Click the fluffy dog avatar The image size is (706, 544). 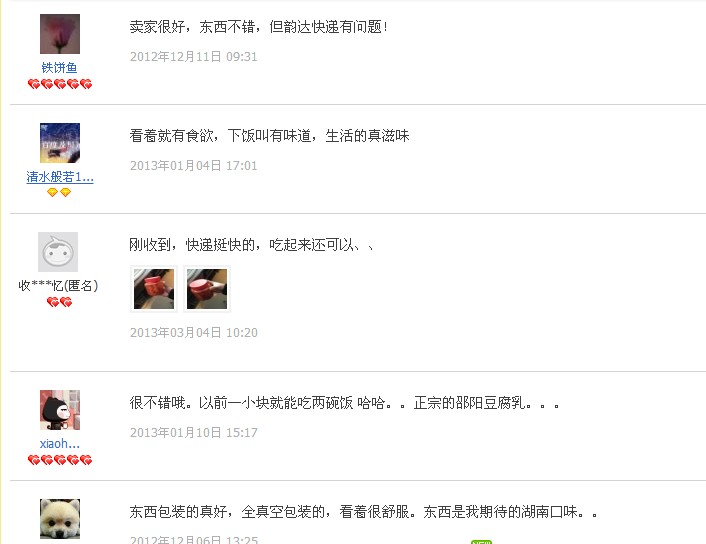tap(60, 519)
